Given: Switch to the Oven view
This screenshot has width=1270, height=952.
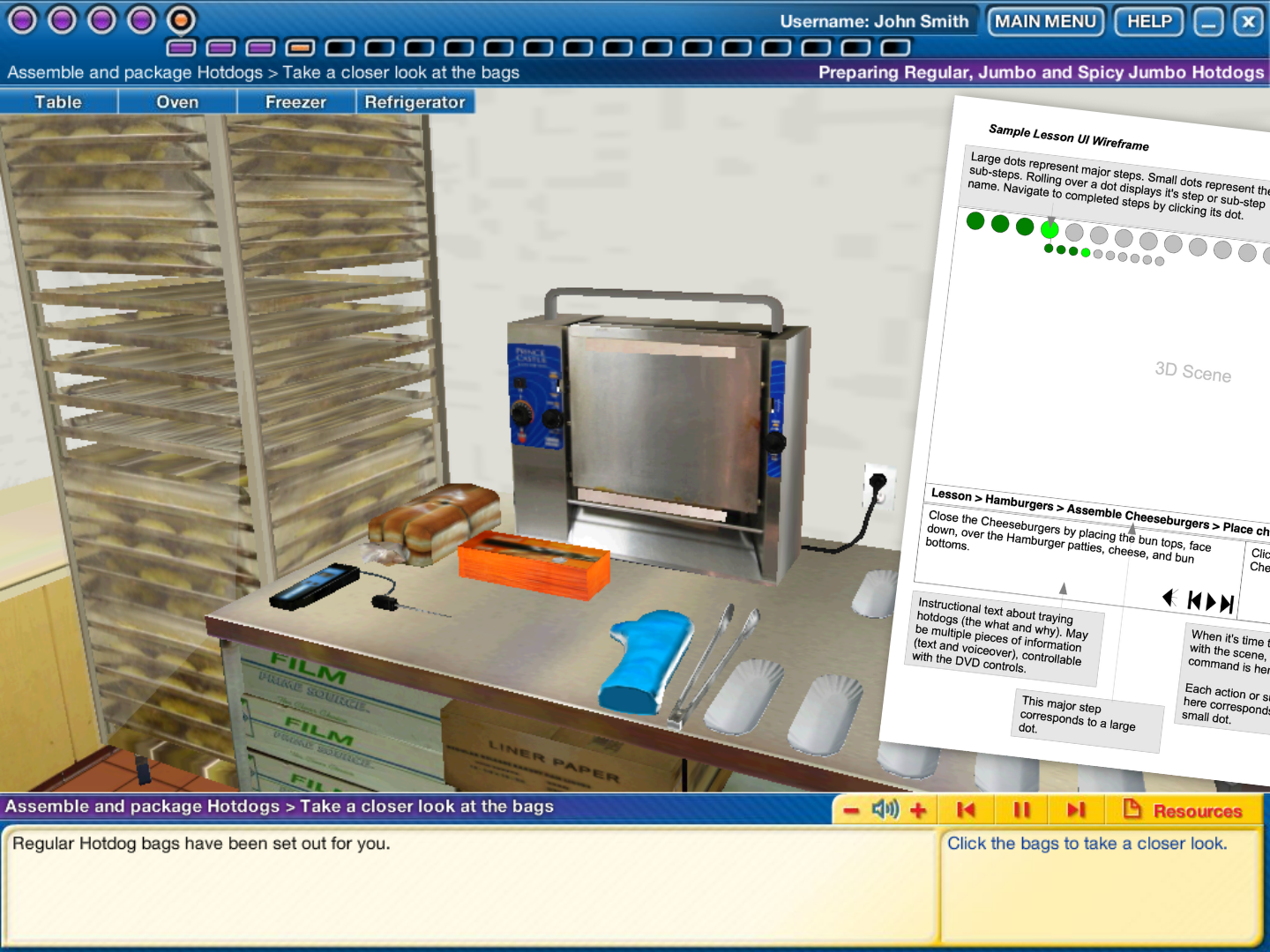Looking at the screenshot, I should [x=176, y=101].
